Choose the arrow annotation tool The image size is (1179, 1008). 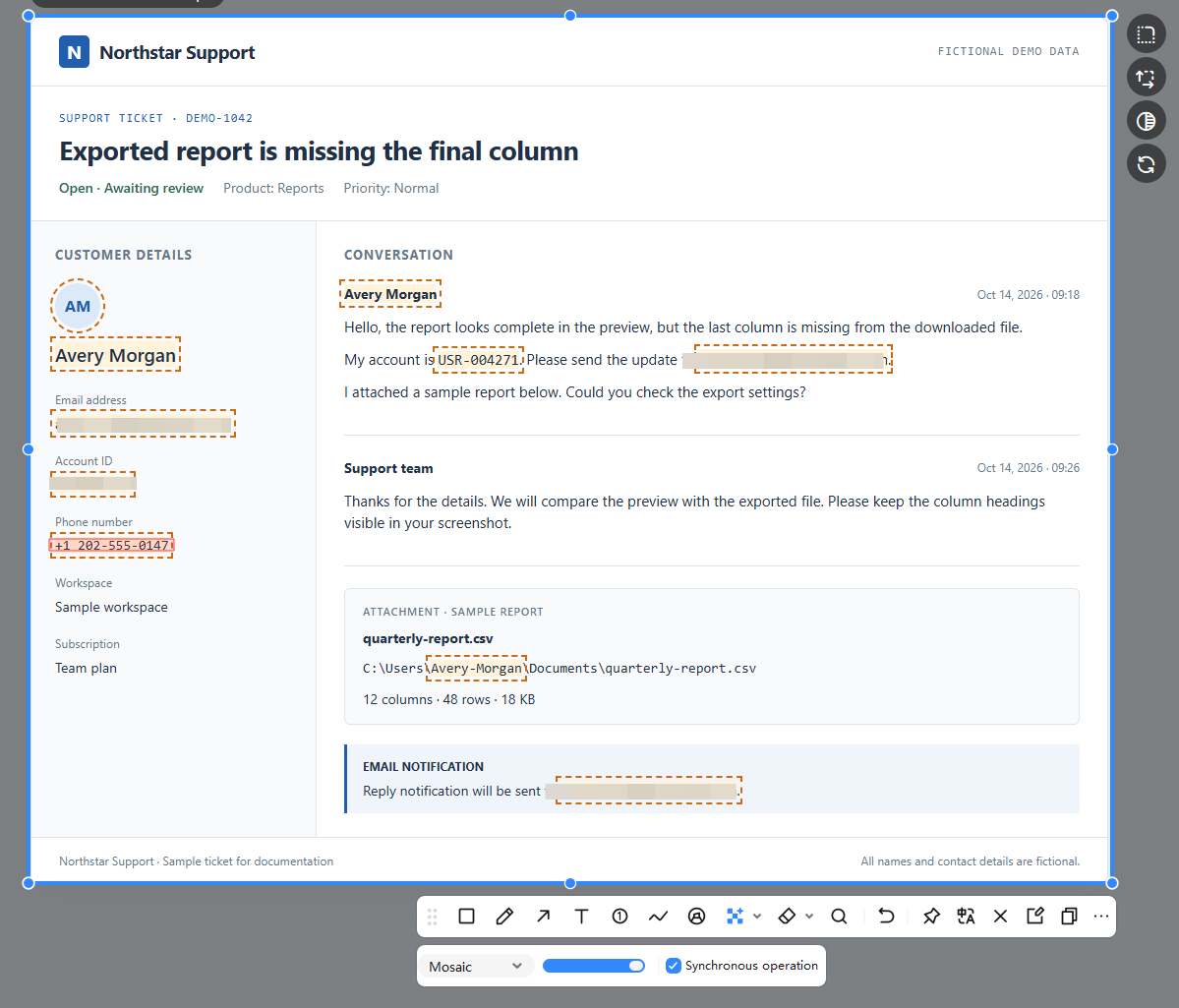543,916
